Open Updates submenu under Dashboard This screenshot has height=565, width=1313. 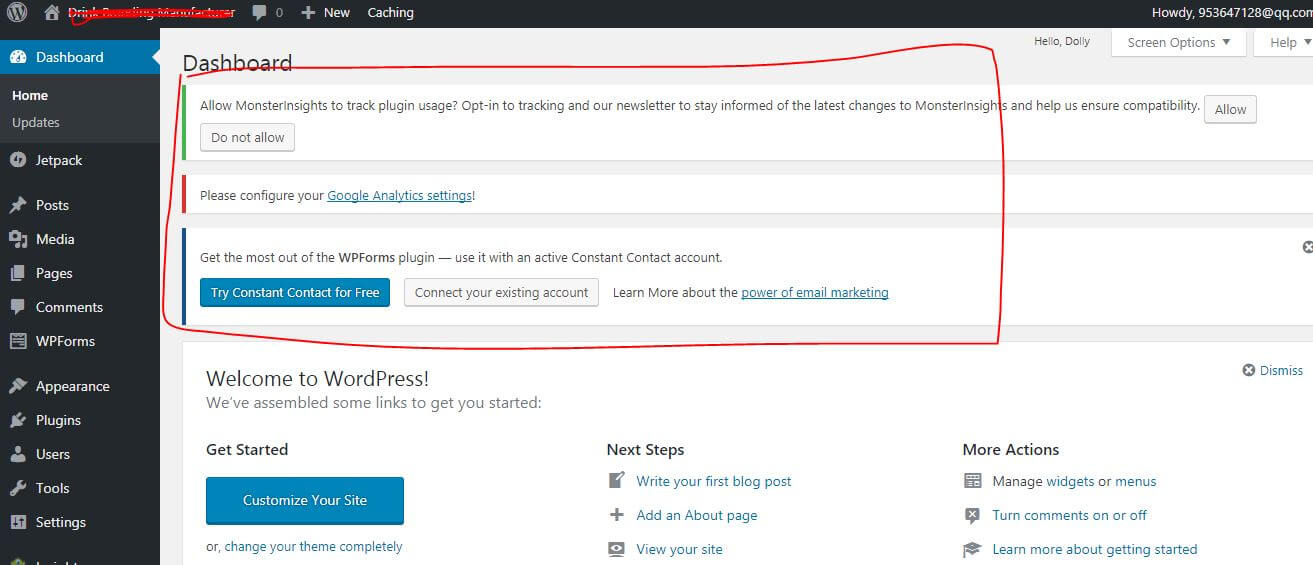(x=36, y=123)
